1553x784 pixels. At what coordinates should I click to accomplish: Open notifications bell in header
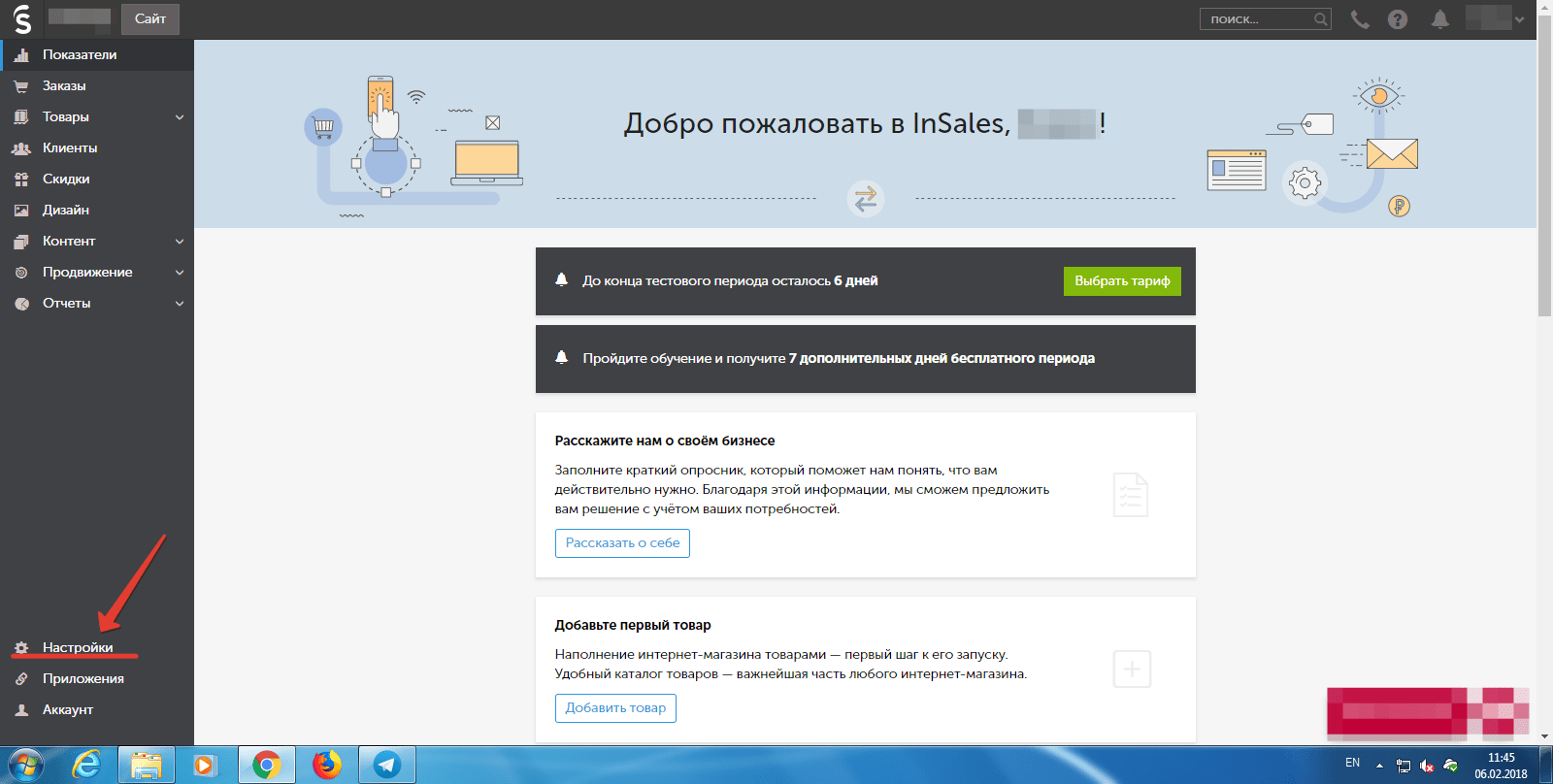1440,19
